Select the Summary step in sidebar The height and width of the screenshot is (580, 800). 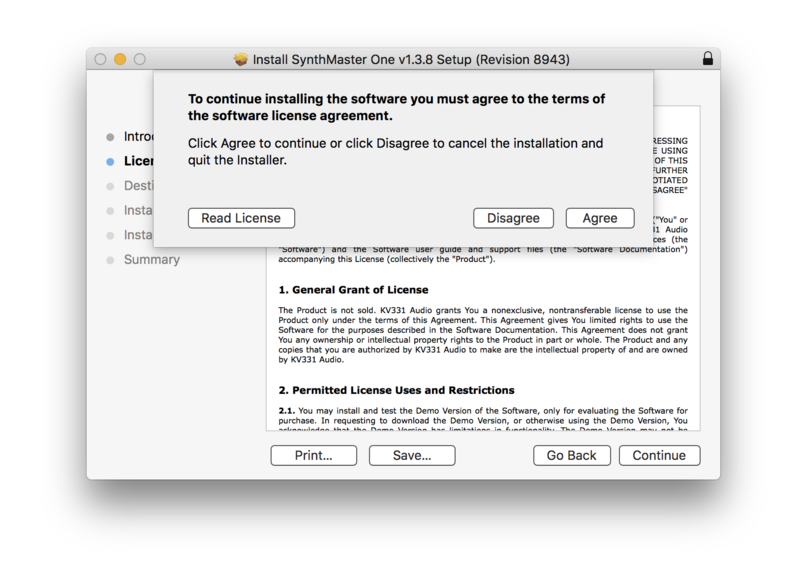pos(152,259)
